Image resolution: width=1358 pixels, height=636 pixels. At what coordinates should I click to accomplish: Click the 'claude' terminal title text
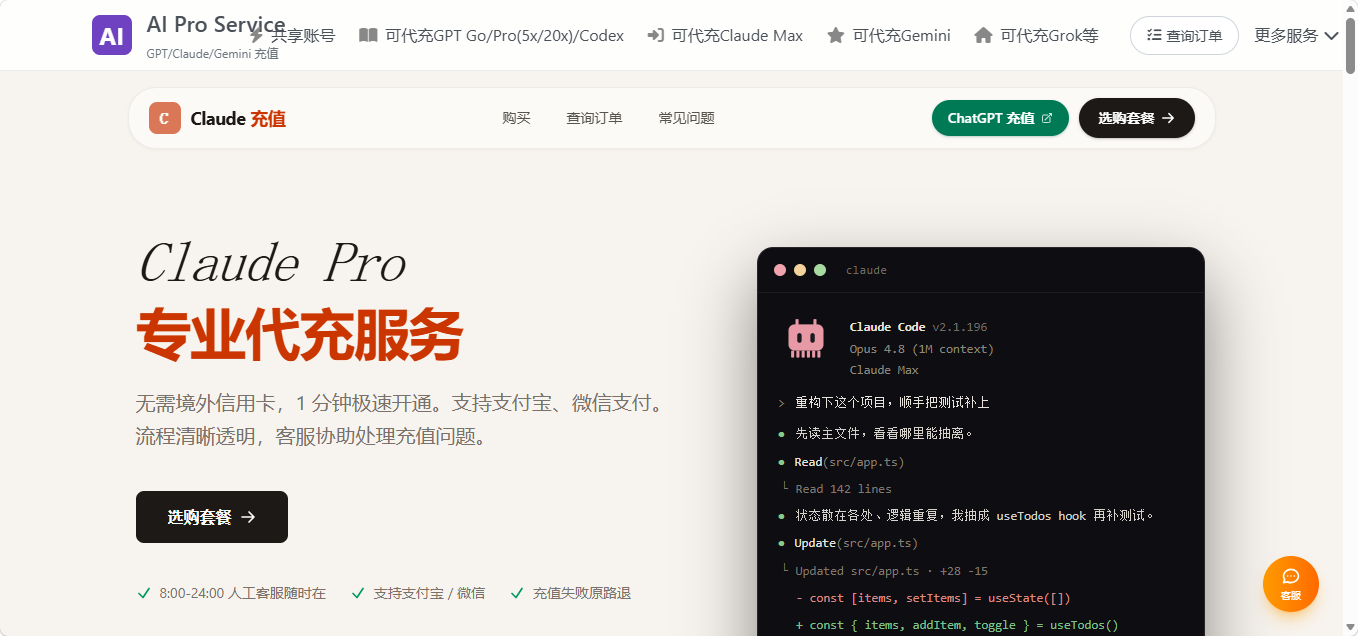coord(866,270)
